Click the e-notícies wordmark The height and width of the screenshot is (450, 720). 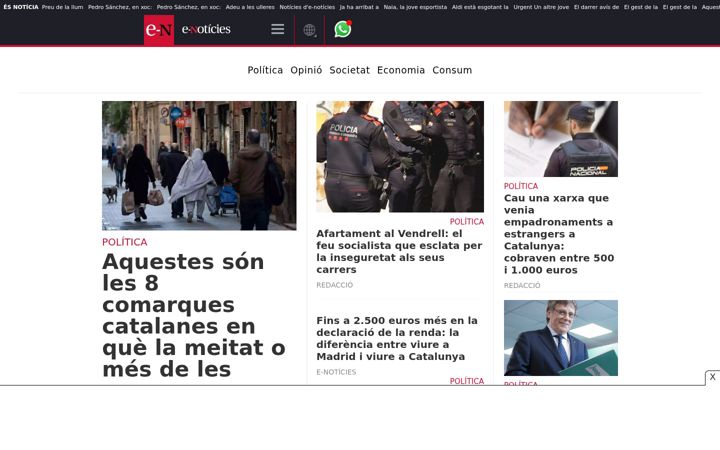[206, 29]
